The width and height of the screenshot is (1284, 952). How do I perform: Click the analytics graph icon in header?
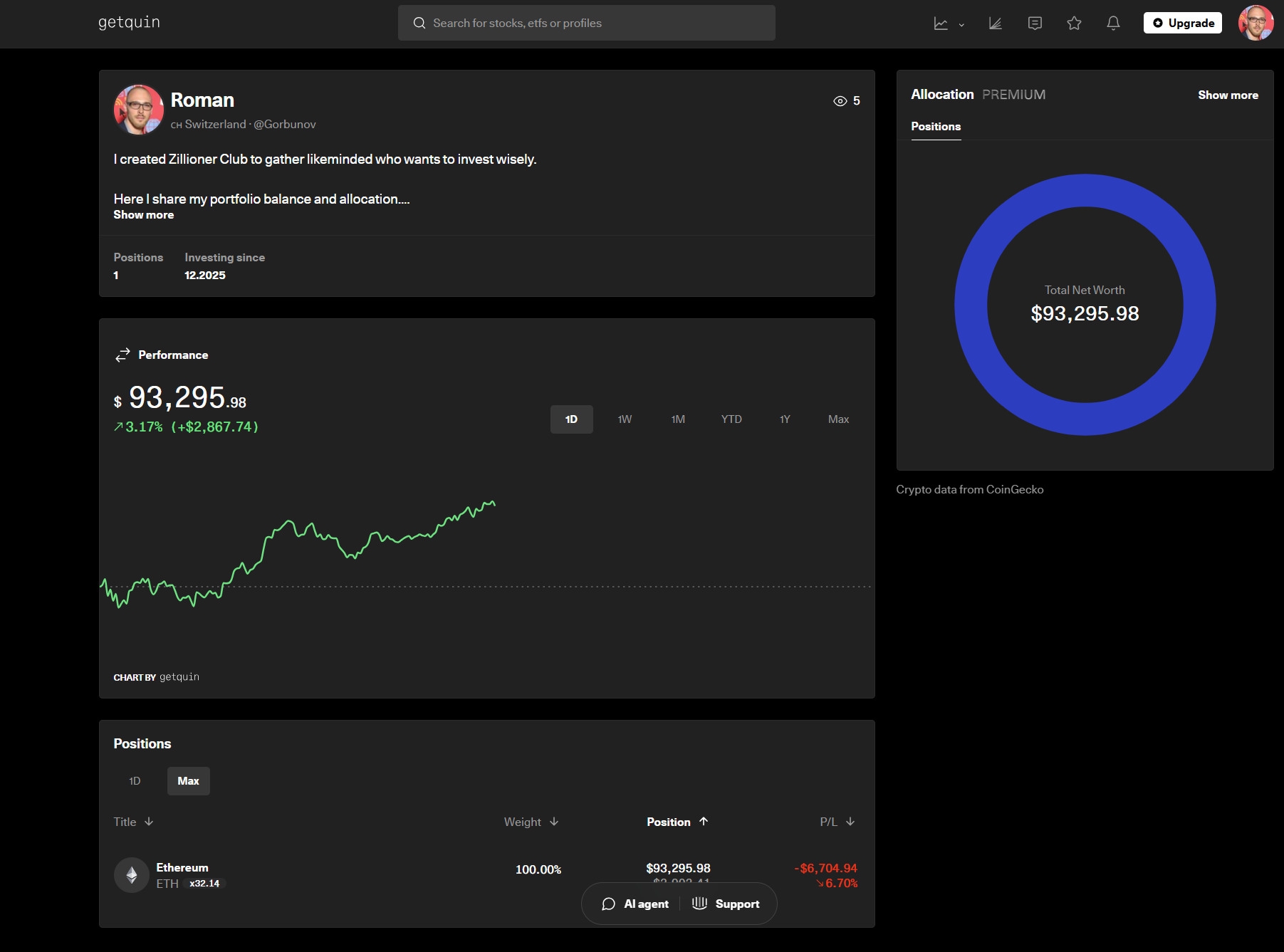click(995, 23)
